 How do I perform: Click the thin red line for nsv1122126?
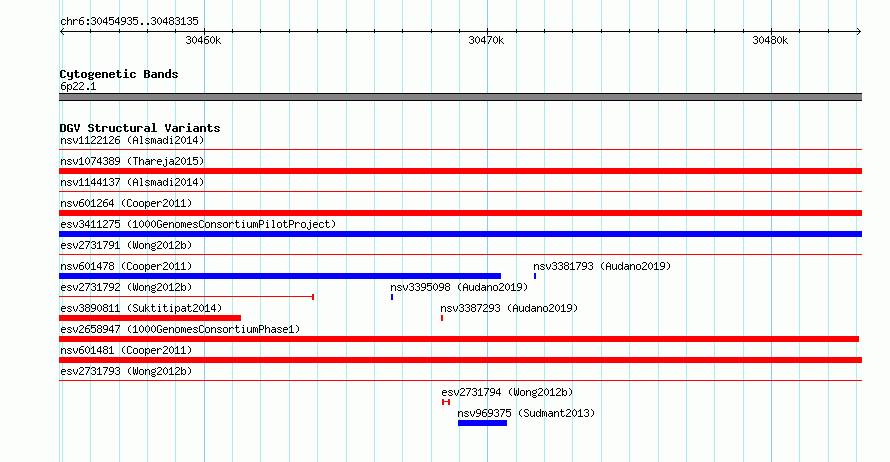coord(460,150)
